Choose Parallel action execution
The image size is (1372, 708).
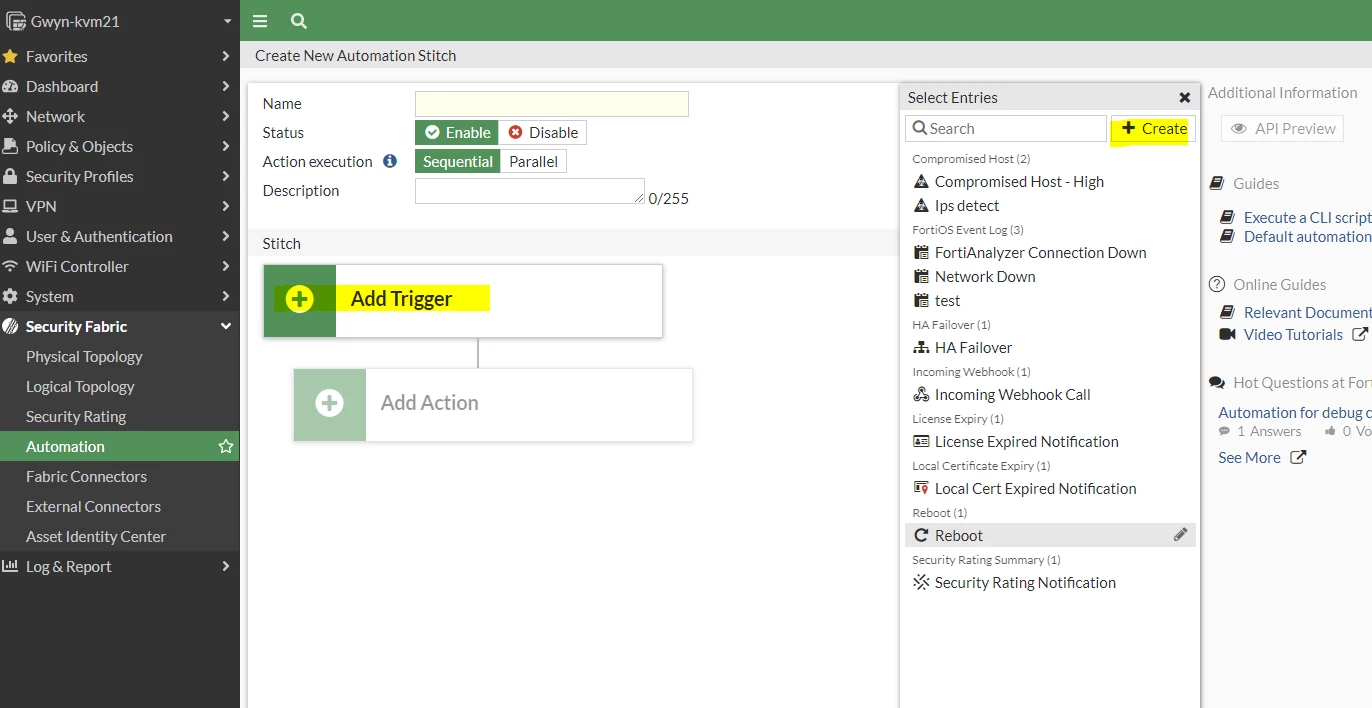coord(534,162)
